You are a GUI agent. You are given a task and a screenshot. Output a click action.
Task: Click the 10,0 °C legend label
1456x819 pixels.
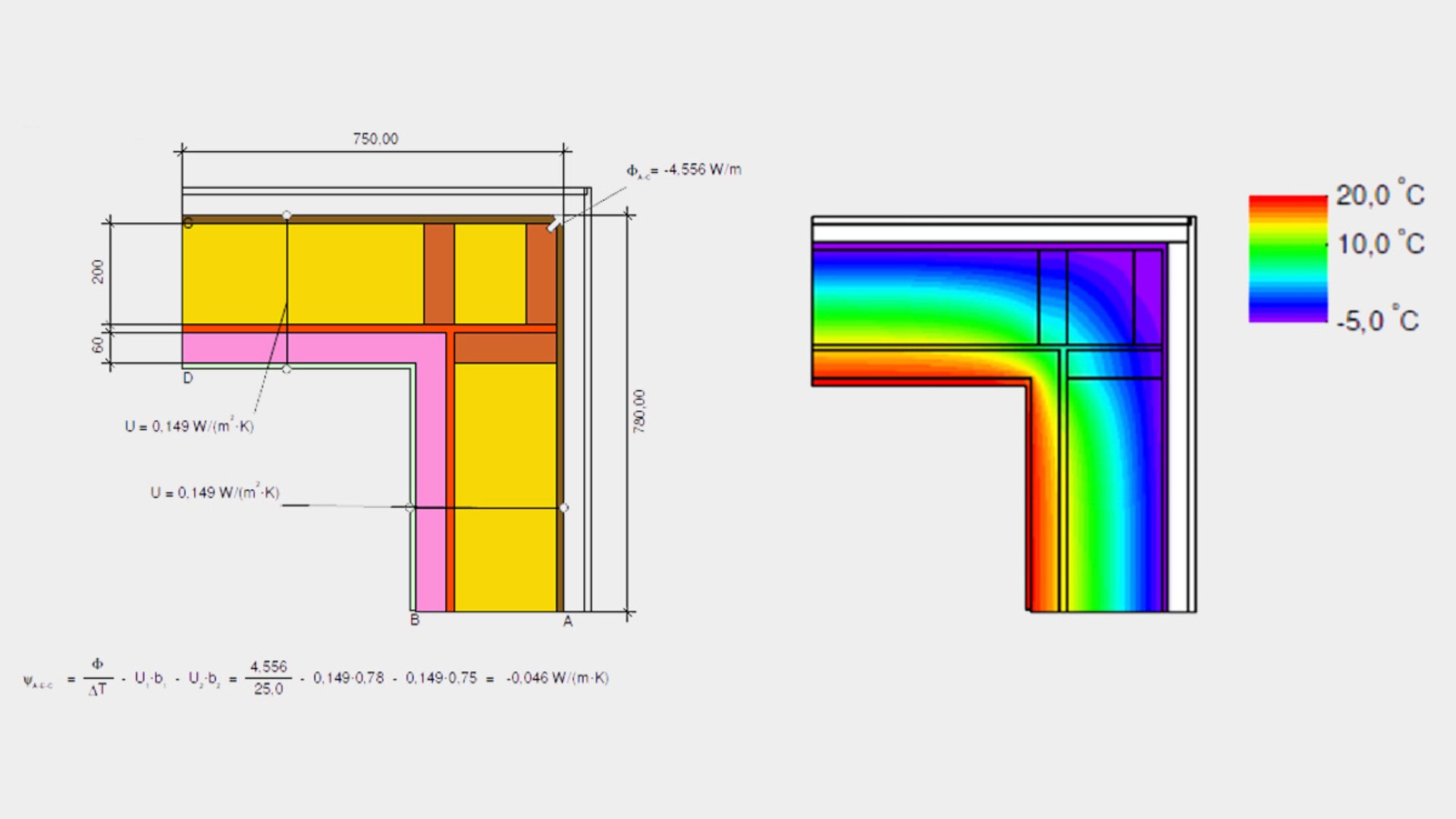pyautogui.click(x=1380, y=244)
